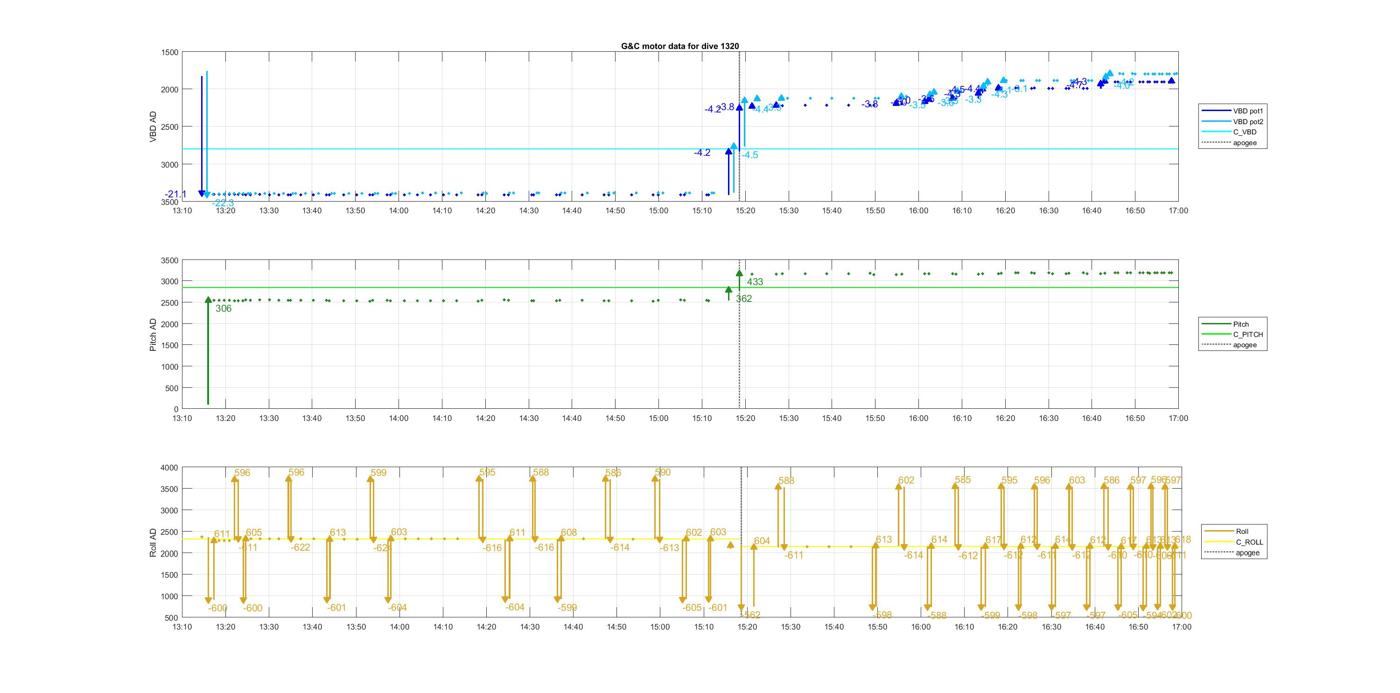Click the title 'G&C motor data for dive 1320'

point(680,46)
